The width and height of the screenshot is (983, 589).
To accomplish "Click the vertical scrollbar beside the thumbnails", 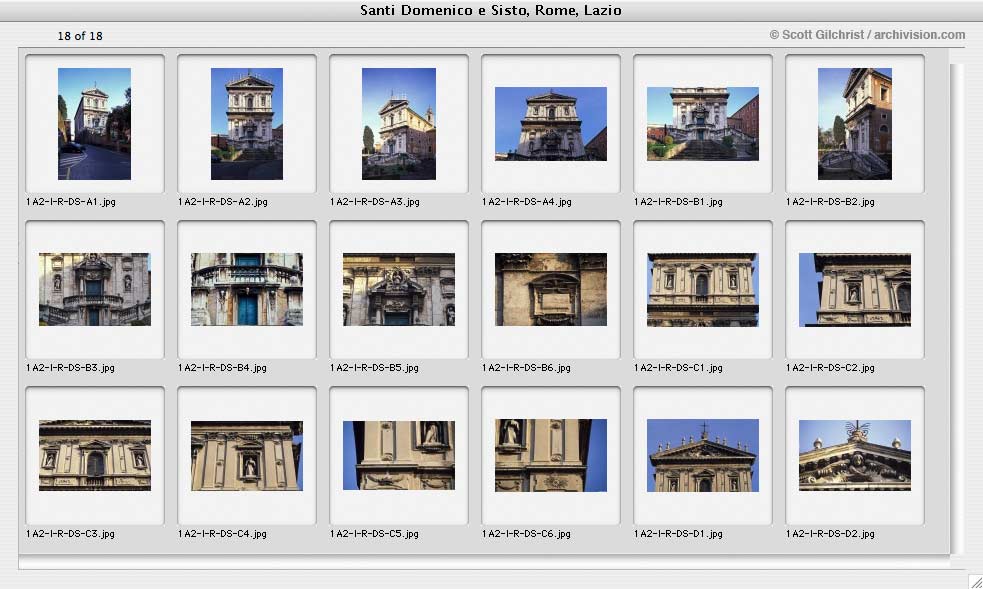I will click(956, 309).
